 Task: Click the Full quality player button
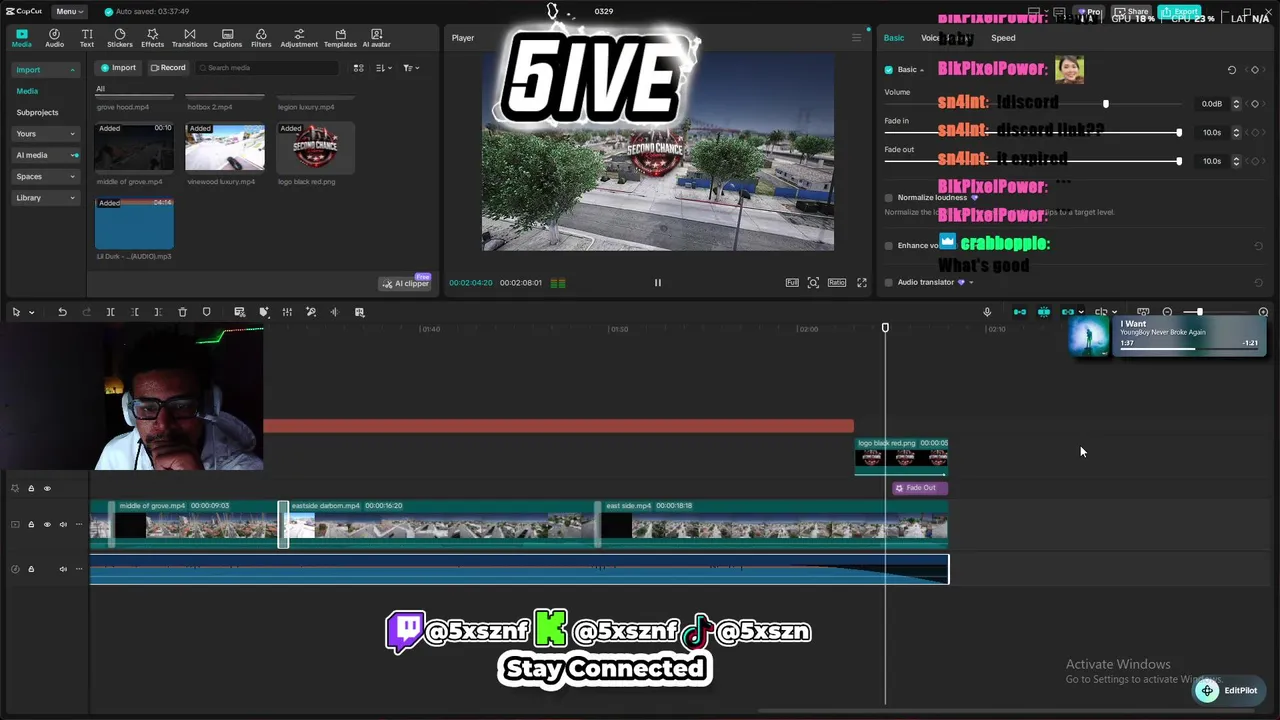[x=792, y=283]
